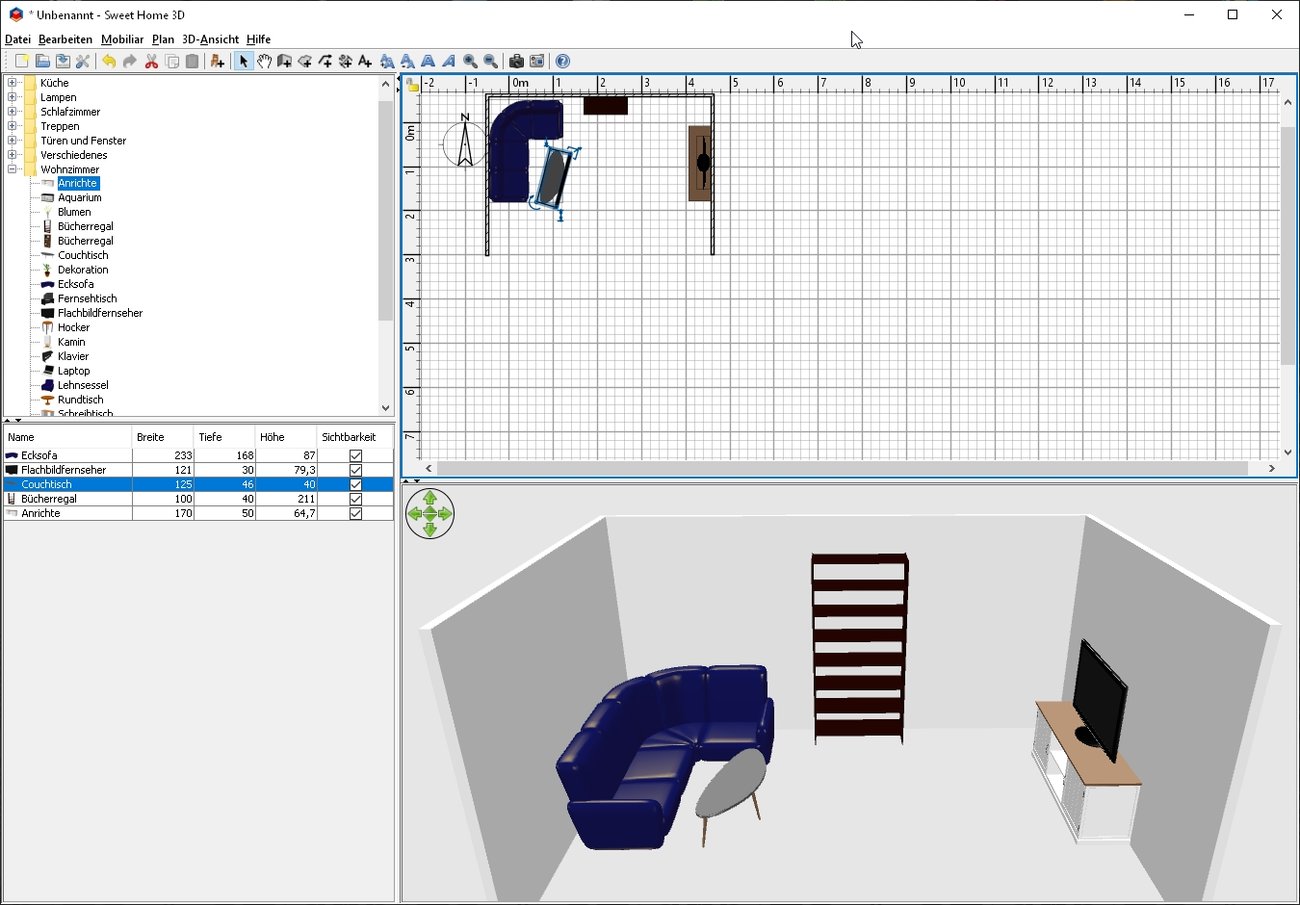This screenshot has width=1300, height=905.
Task: Activate the hand pan tool
Action: [264, 60]
